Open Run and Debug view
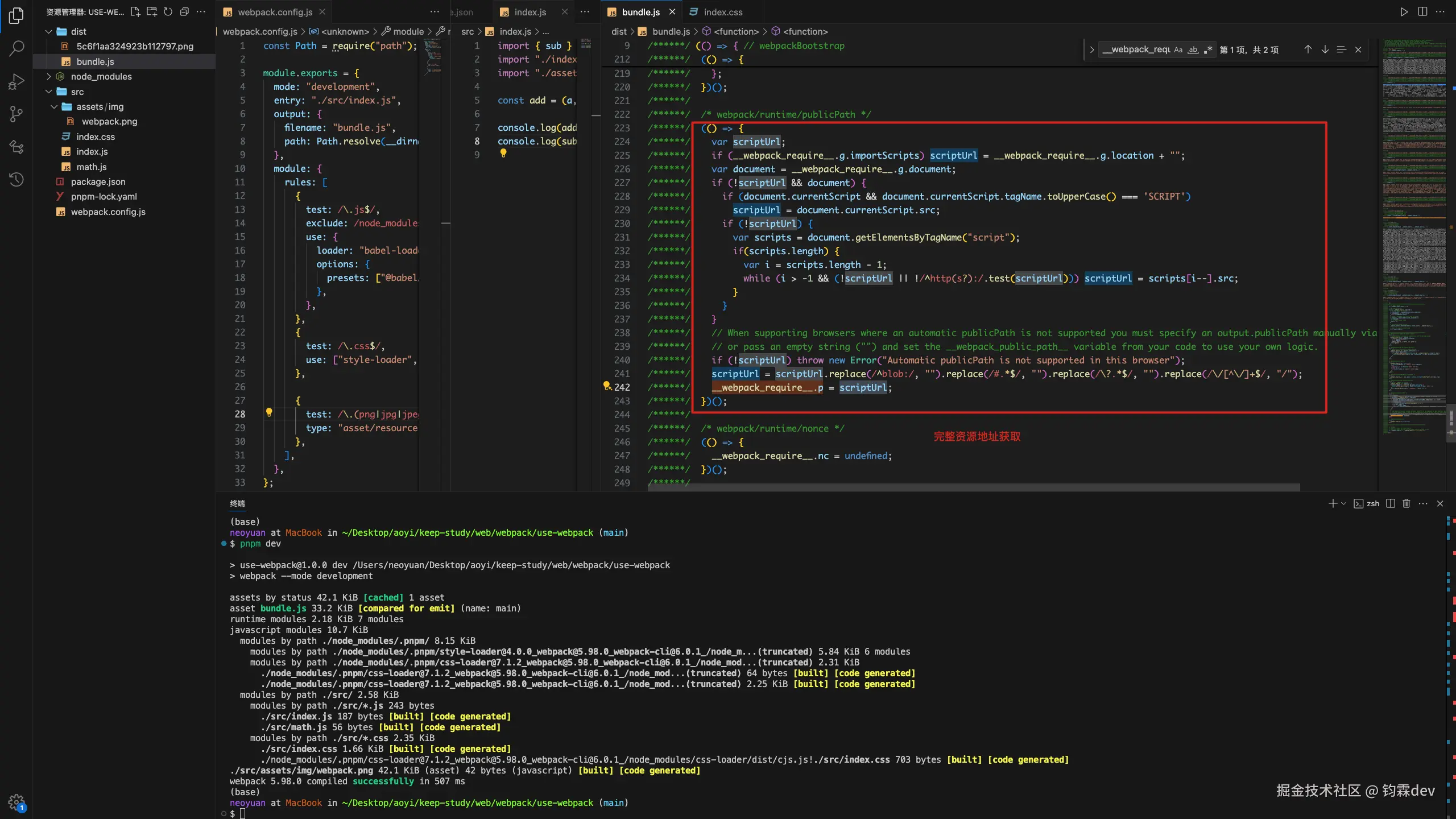Viewport: 1456px width, 819px height. pyautogui.click(x=16, y=82)
